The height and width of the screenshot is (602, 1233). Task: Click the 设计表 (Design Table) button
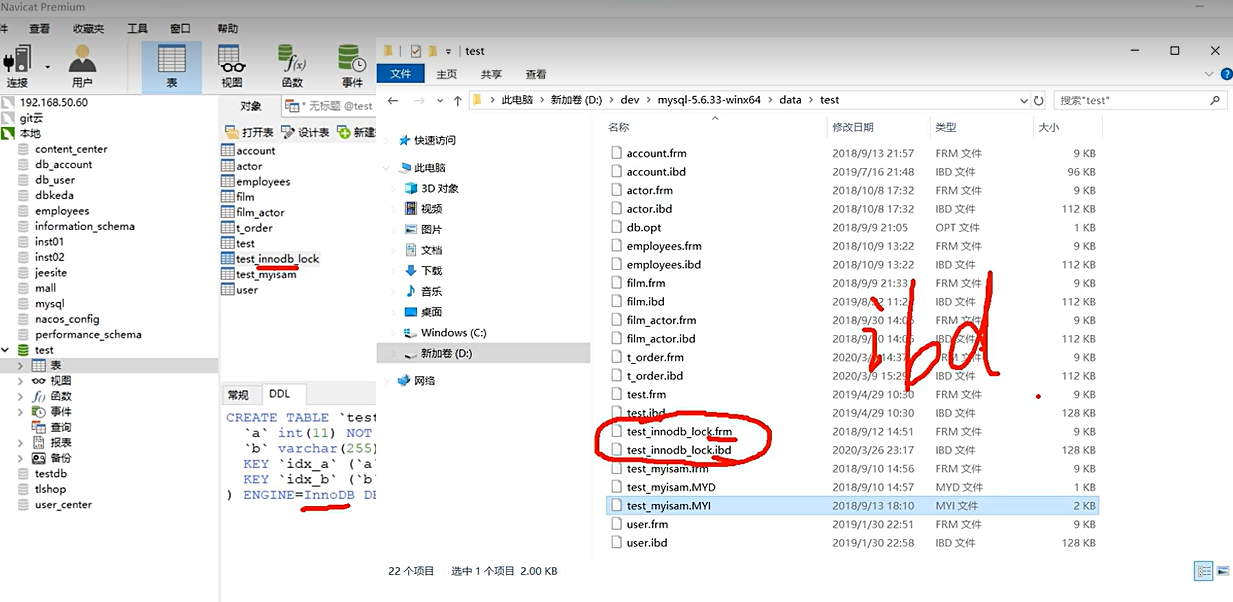305,132
